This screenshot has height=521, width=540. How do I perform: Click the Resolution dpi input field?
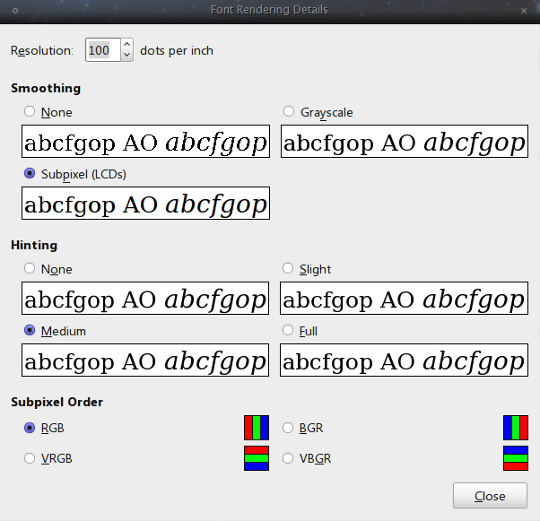103,50
